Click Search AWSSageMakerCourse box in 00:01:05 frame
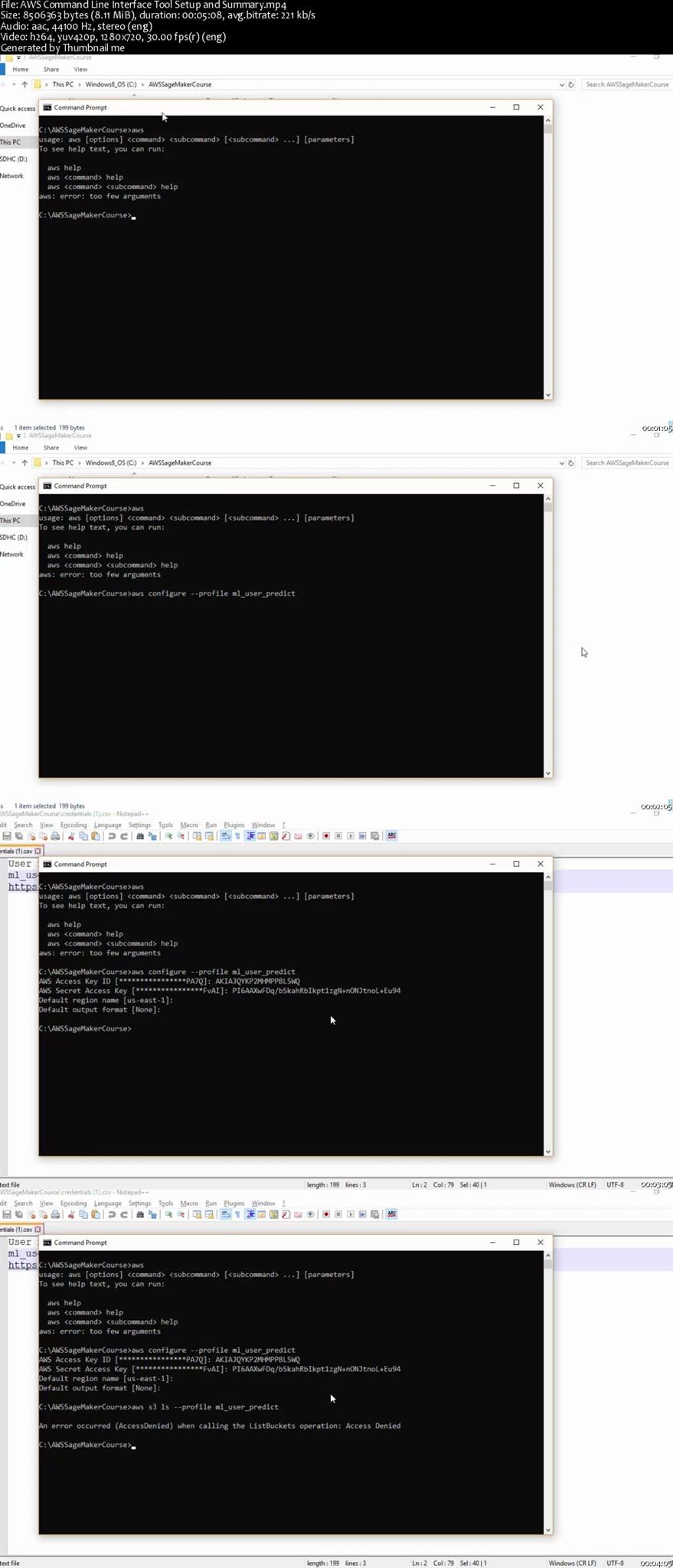The width and height of the screenshot is (673, 1568). 626,84
